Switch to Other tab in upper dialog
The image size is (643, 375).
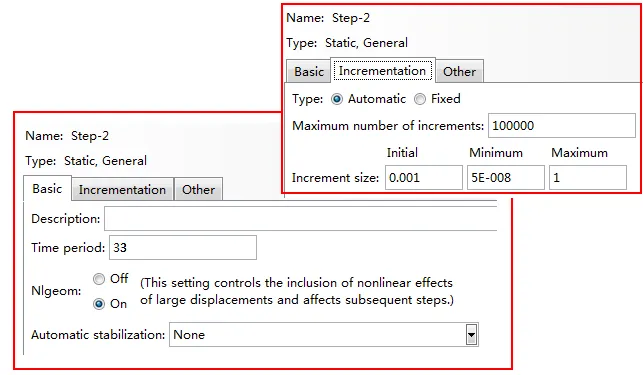pyautogui.click(x=459, y=72)
